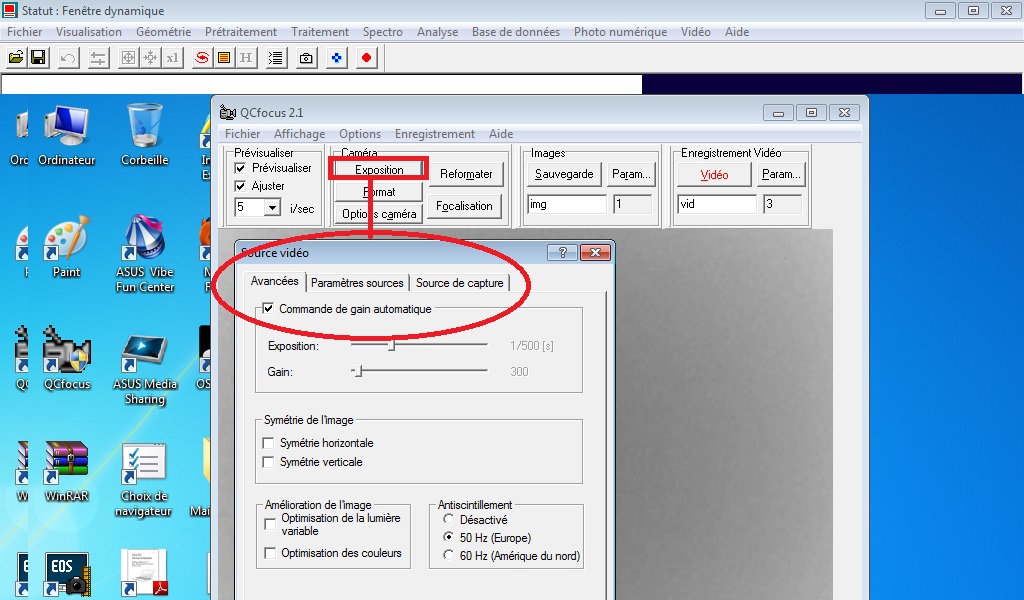Click the undo arrow toolbar icon
1024x600 pixels.
tap(68, 58)
